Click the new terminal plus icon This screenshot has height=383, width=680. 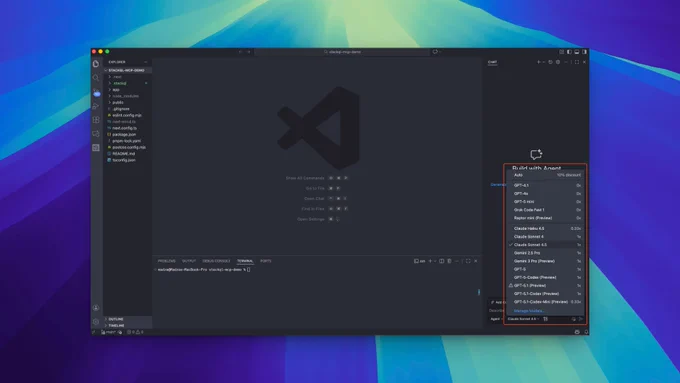click(430, 261)
